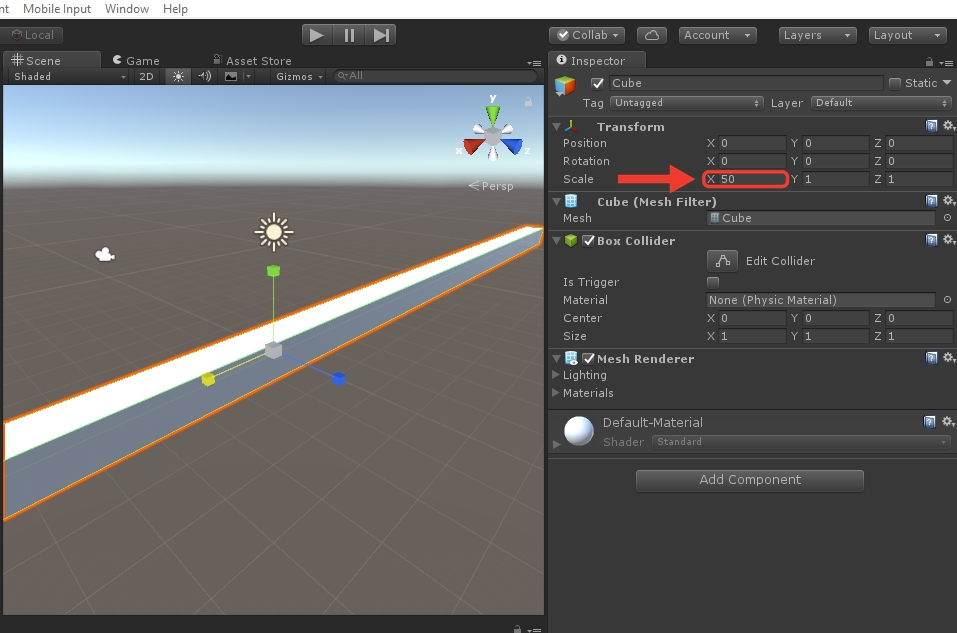Click the Step frame button
The image size is (957, 633).
coord(381,35)
